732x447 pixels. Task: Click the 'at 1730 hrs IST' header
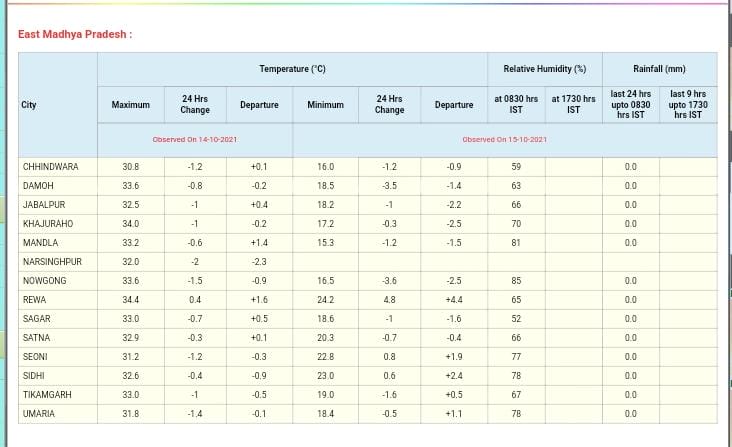(x=573, y=105)
